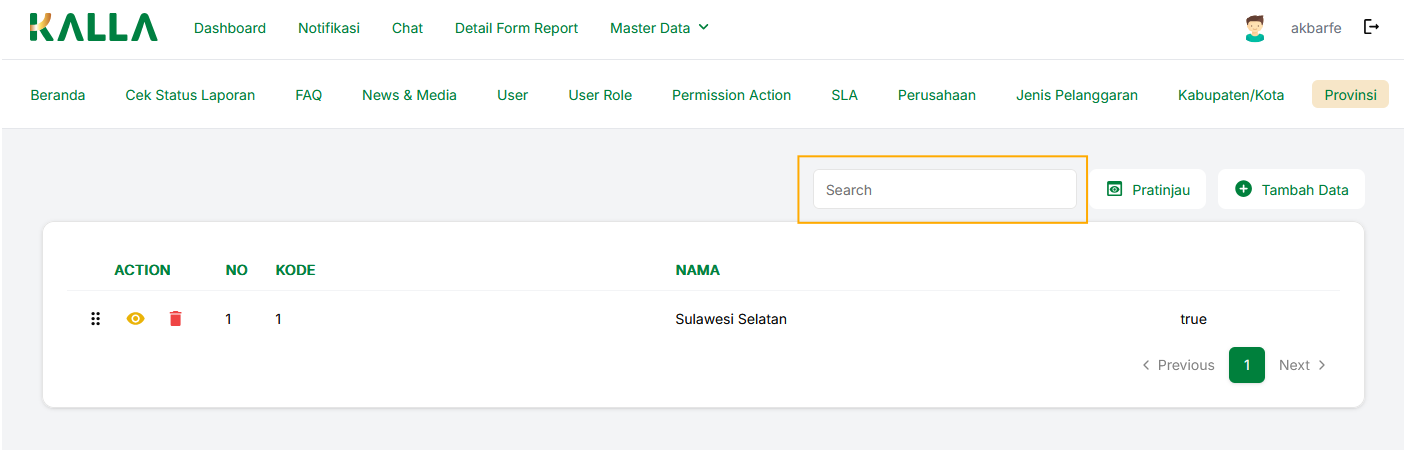Open the Chat menu item
This screenshot has height=450, width=1404.
(x=407, y=28)
